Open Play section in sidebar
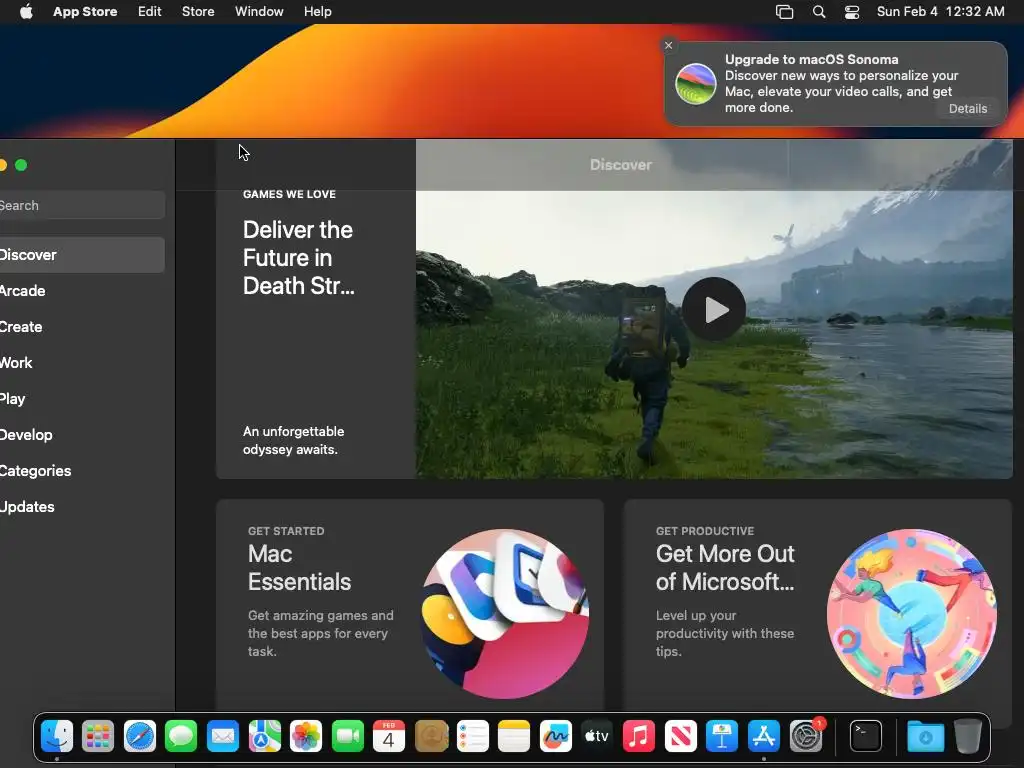1024x768 pixels. tap(80, 398)
